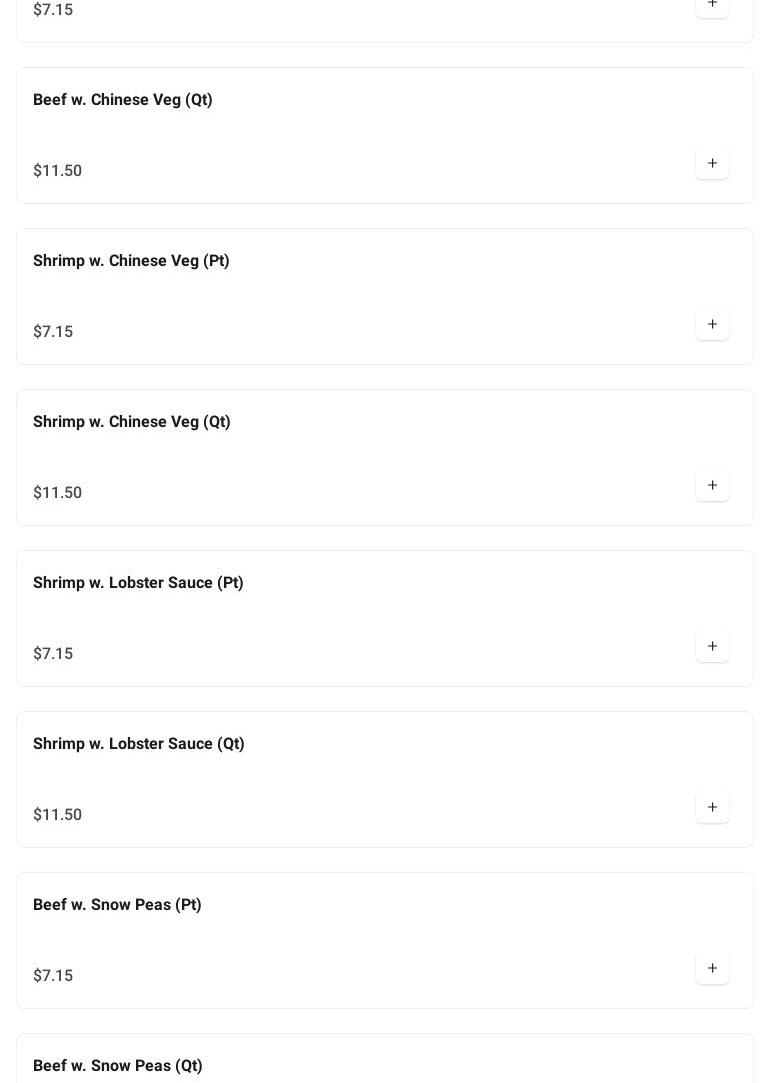Image resolution: width=770 pixels, height=1083 pixels.
Task: Add Beef w. Chinese Veg (Qt) to order
Action: point(712,163)
